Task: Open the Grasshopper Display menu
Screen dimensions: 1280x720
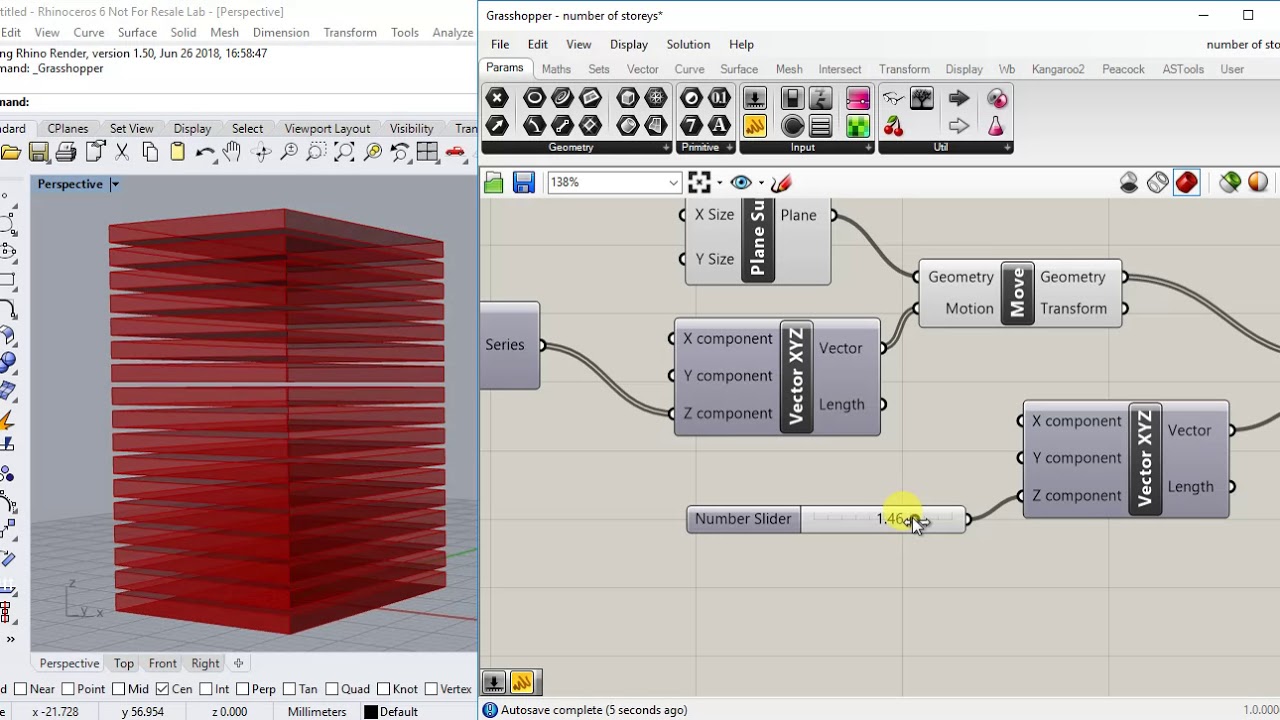Action: click(629, 44)
